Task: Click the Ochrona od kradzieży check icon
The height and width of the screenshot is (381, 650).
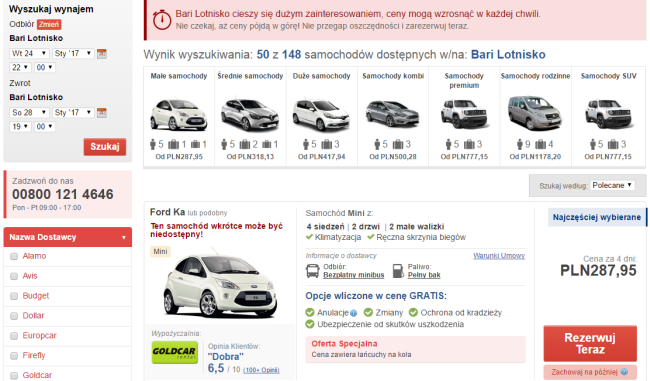Action: point(413,313)
